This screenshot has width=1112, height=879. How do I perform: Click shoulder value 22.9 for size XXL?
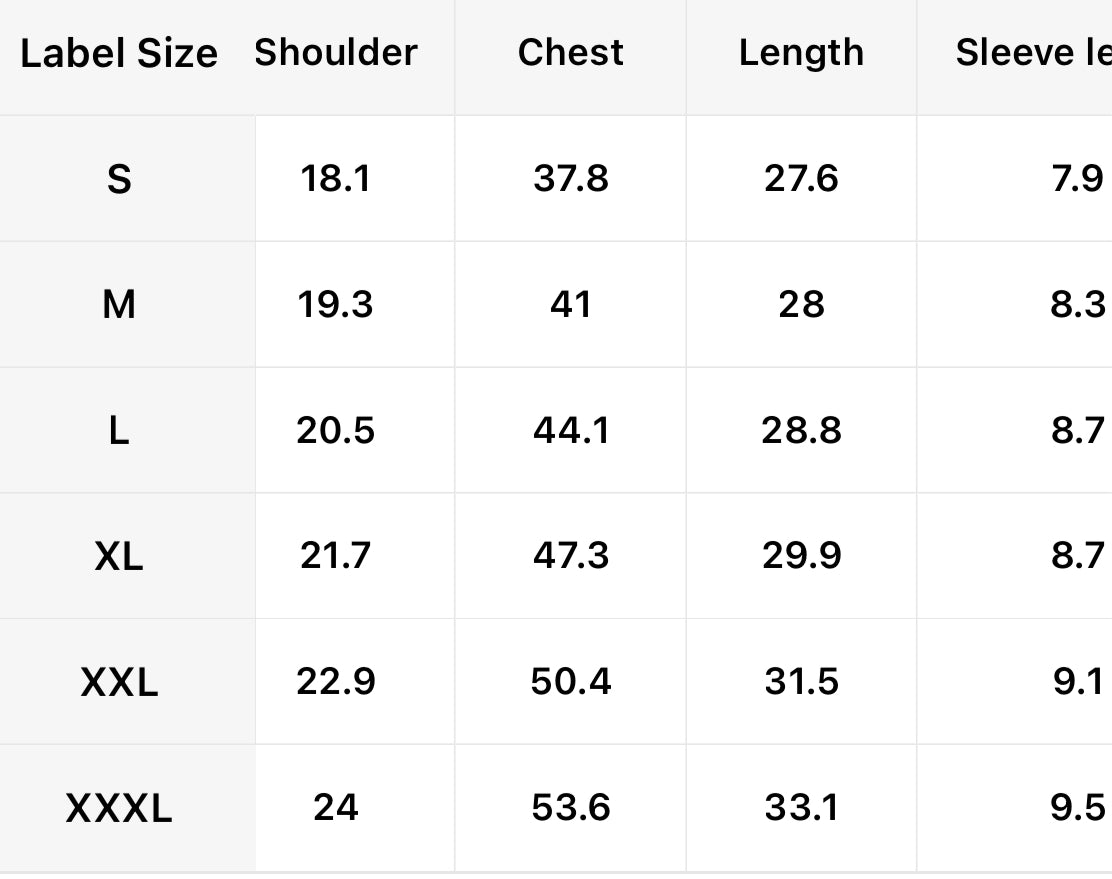pyautogui.click(x=336, y=682)
